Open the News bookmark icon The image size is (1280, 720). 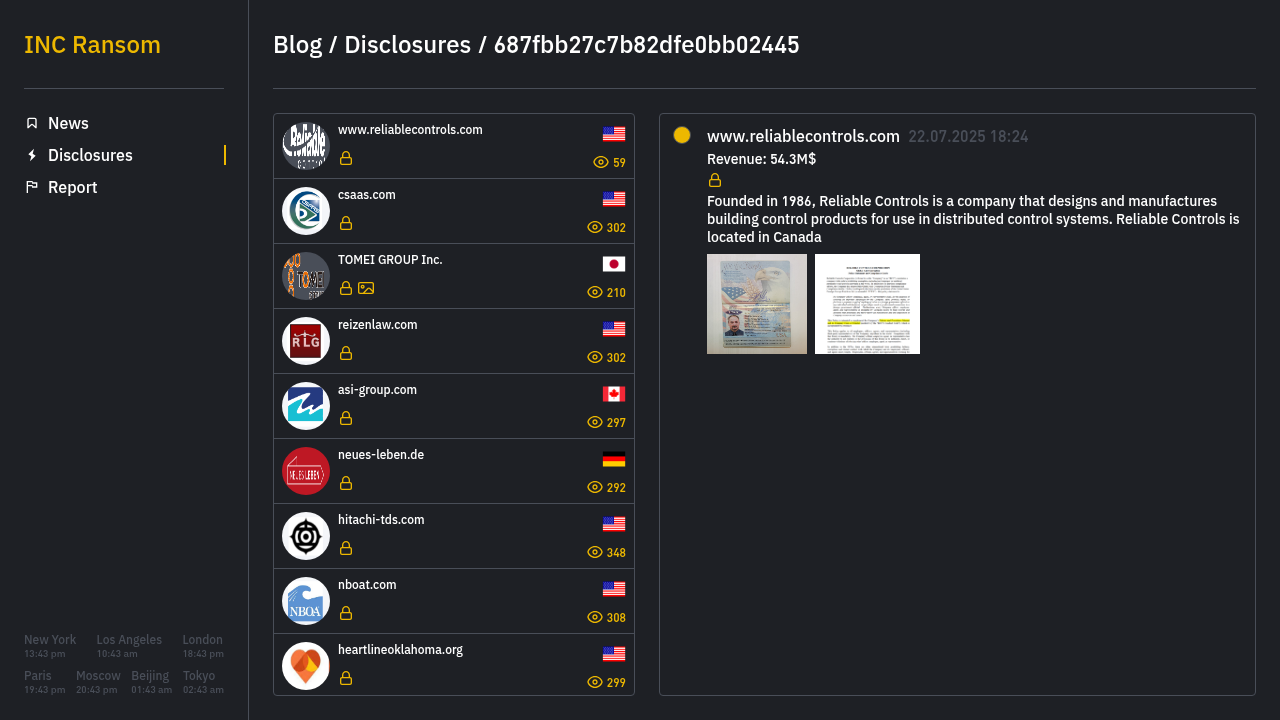[x=32, y=123]
